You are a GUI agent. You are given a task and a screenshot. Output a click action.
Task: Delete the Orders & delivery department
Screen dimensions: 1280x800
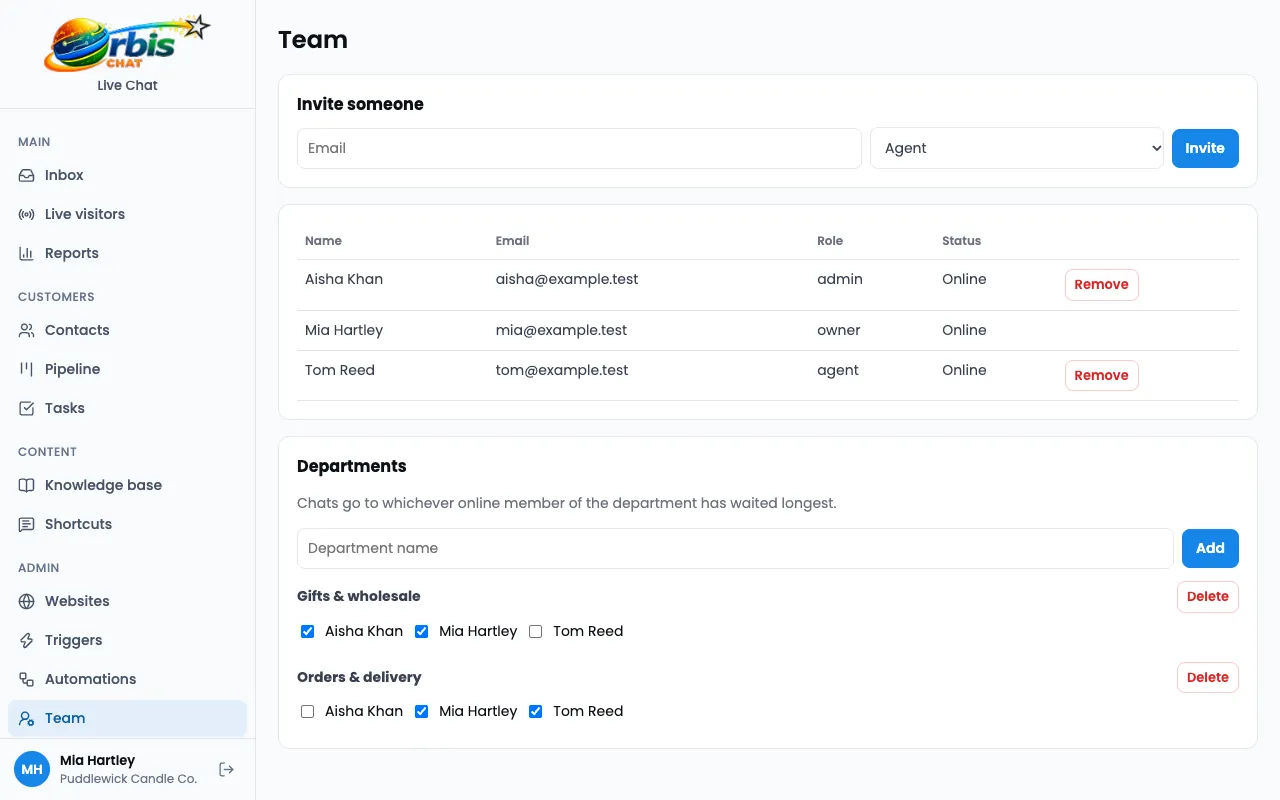click(1207, 678)
